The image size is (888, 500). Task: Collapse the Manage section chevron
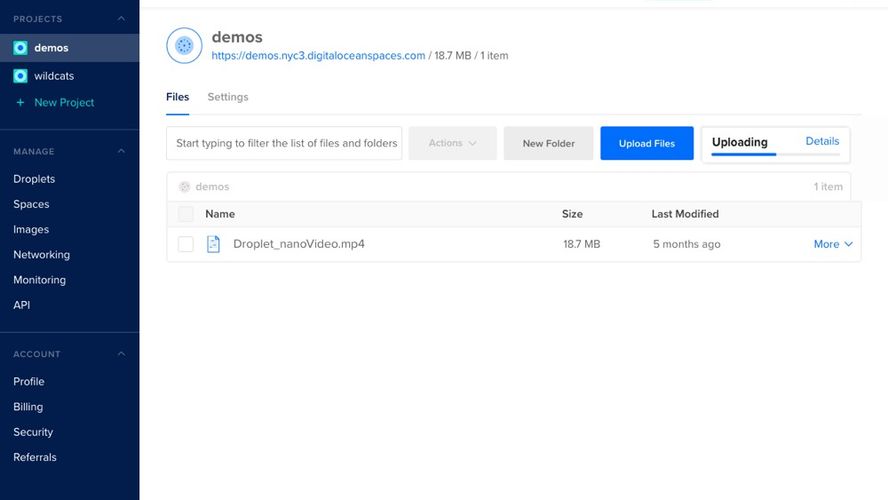[x=121, y=151]
